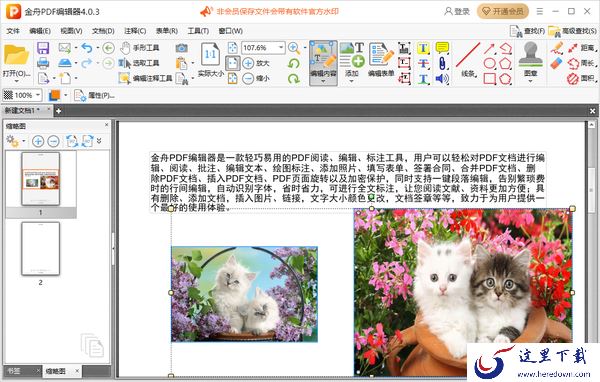This screenshot has width=600, height=382.
Task: Click Edit Form (编辑表单) icon
Action: (381, 59)
